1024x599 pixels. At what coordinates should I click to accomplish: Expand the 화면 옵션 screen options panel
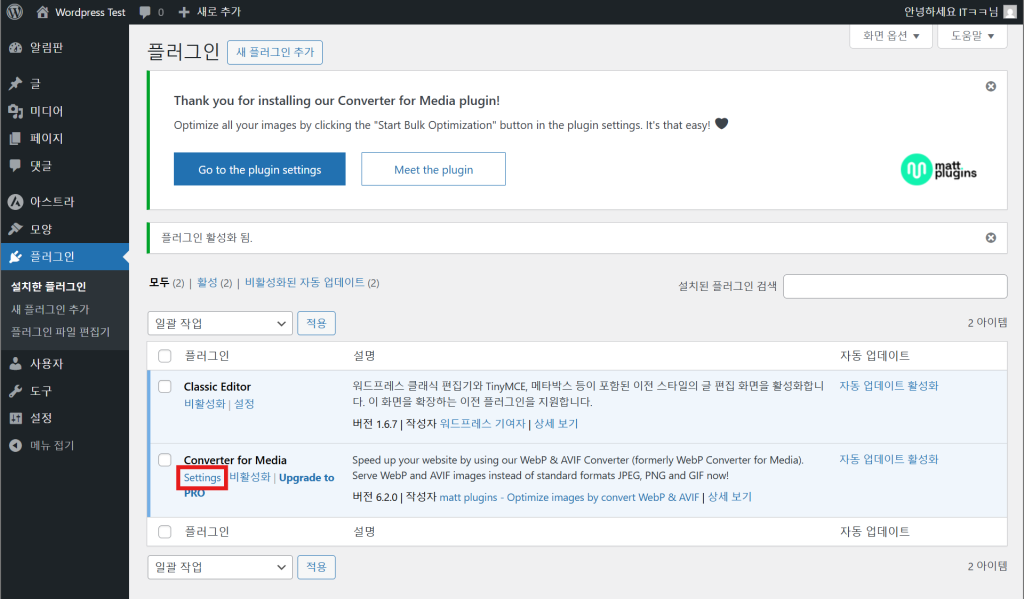click(x=891, y=36)
